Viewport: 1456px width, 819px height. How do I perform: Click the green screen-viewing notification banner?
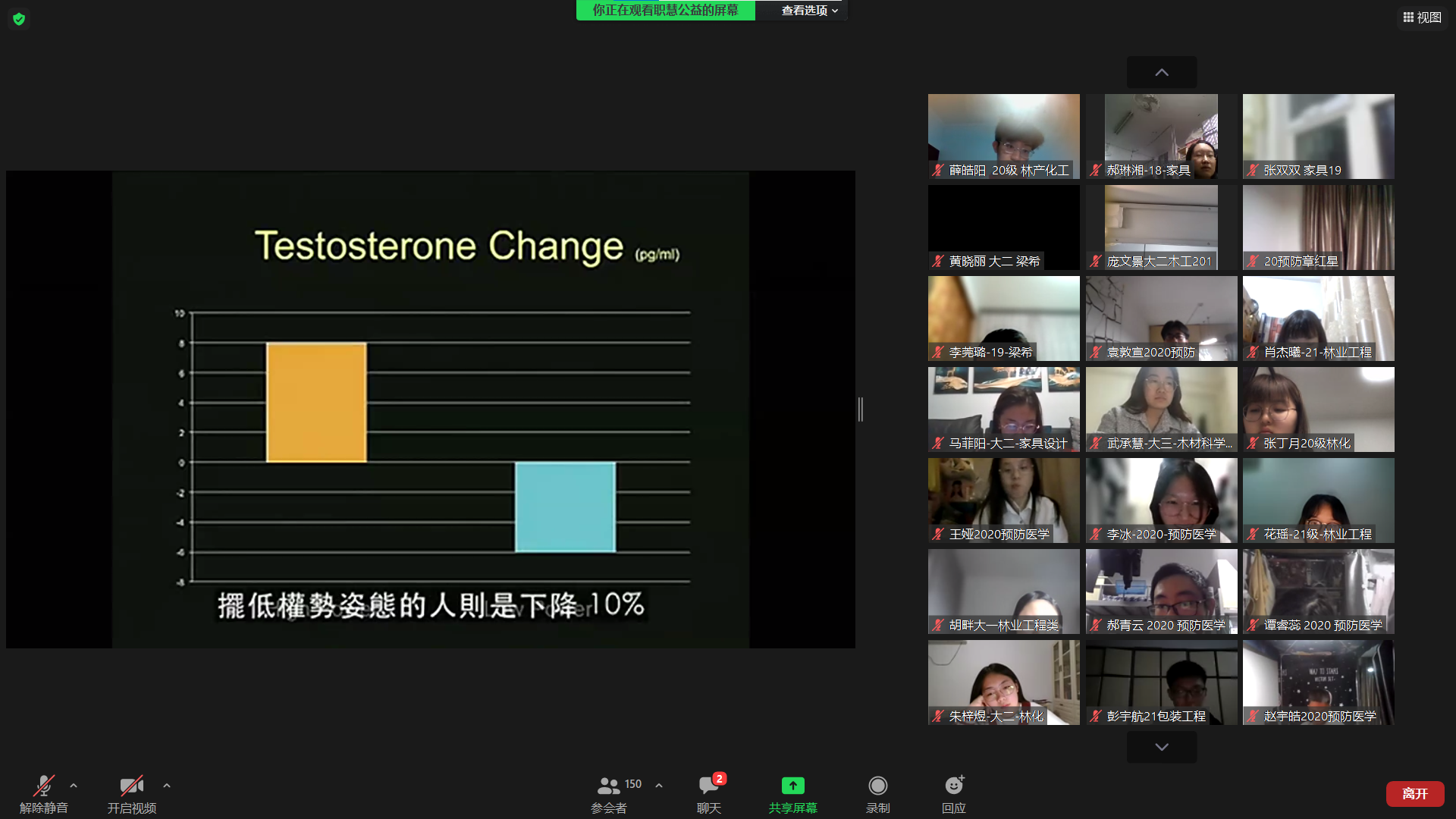(x=665, y=11)
